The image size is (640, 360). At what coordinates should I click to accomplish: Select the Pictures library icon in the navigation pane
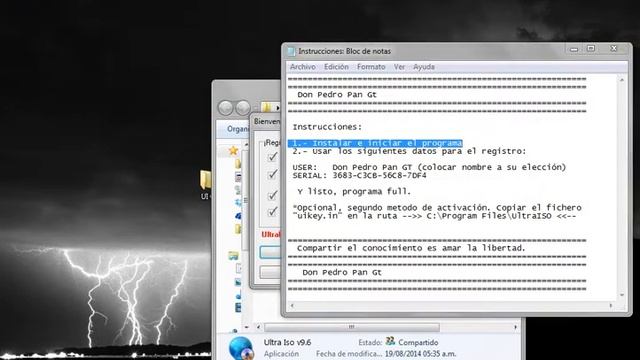click(238, 282)
